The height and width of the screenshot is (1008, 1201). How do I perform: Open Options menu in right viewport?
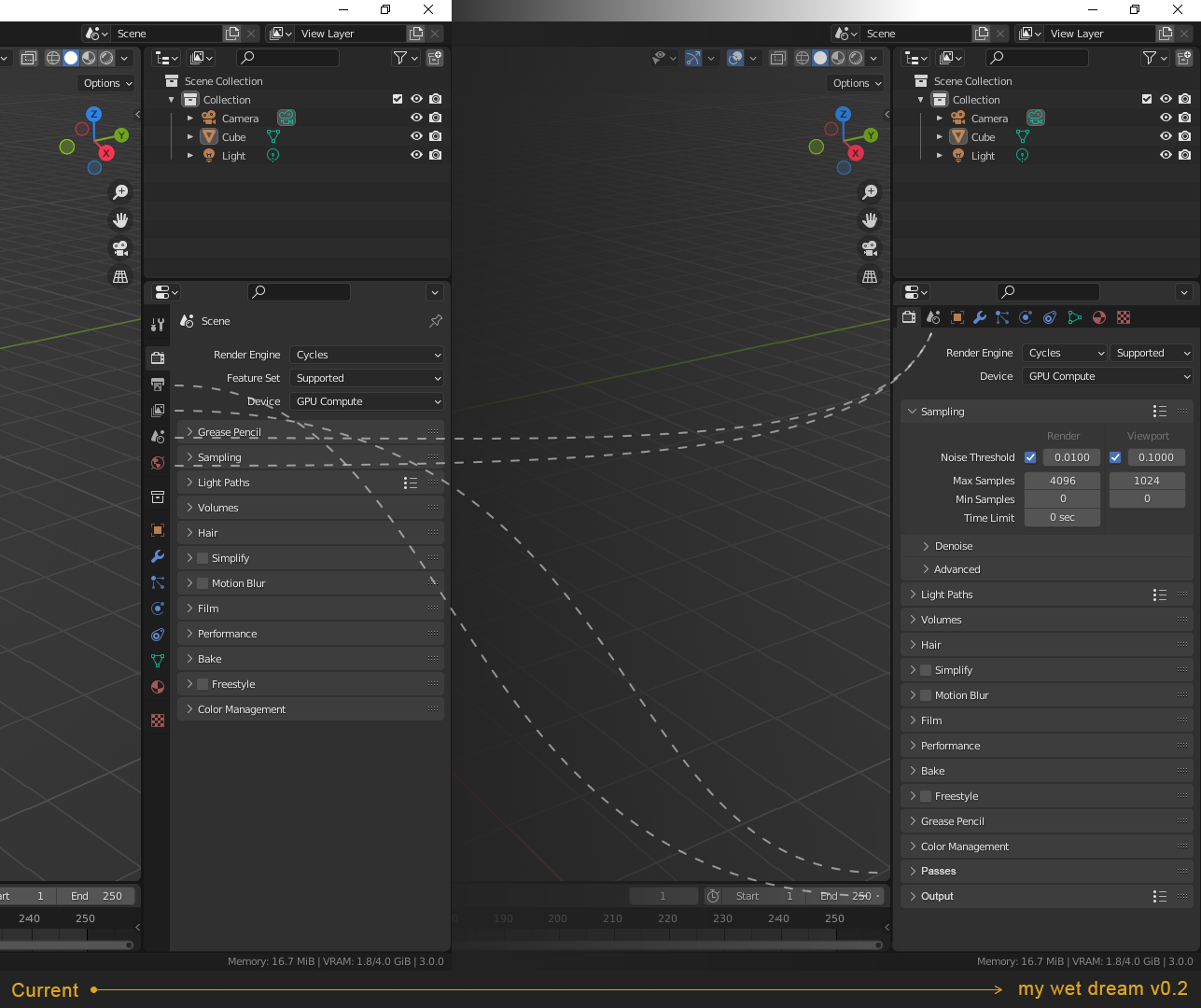857,83
